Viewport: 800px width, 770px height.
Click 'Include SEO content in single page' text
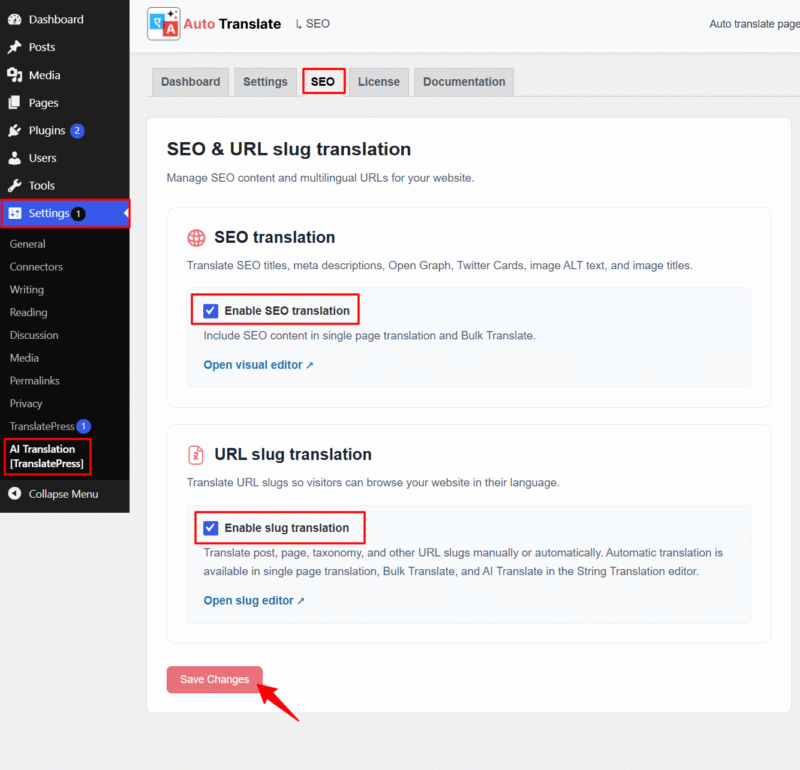pyautogui.click(x=369, y=336)
